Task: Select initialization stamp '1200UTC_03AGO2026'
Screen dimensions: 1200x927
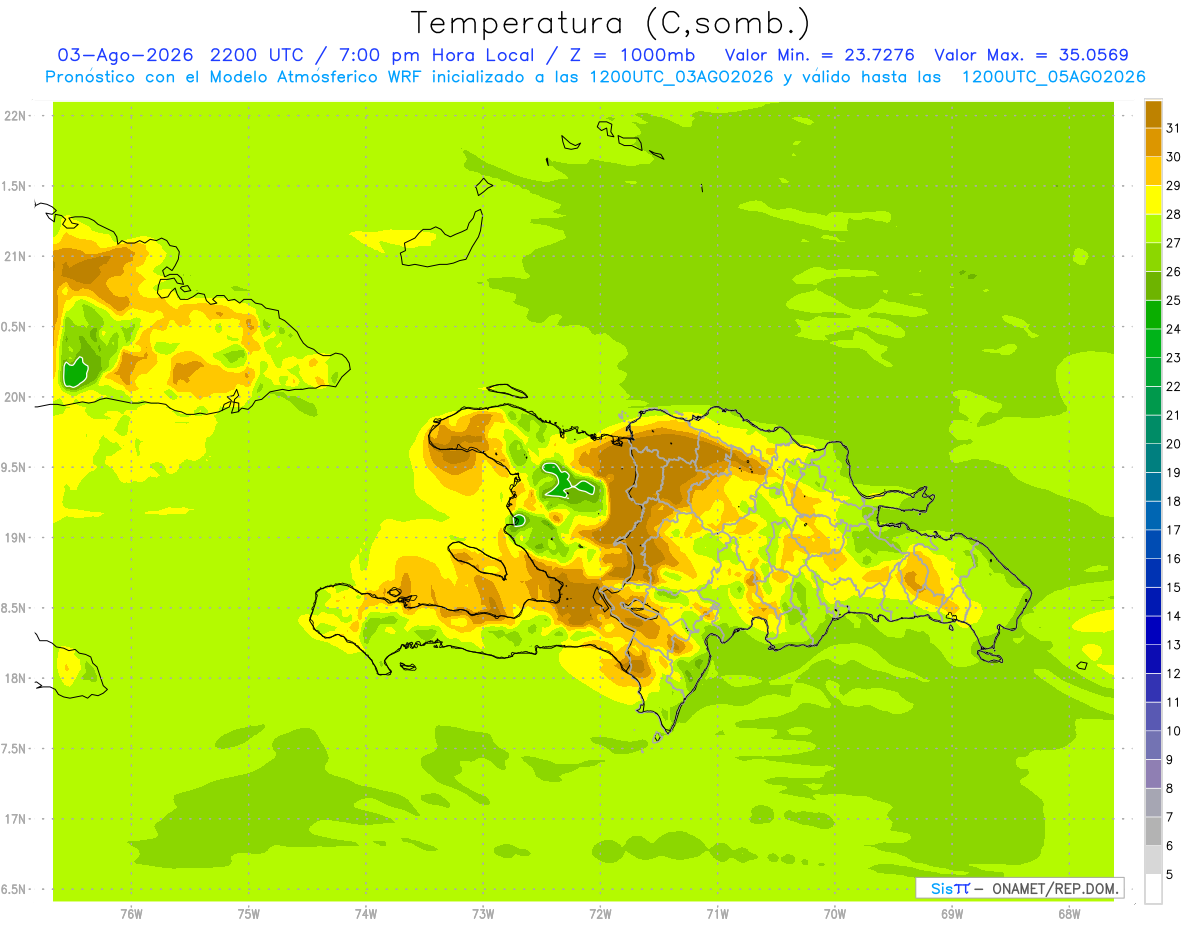Action: 682,77
